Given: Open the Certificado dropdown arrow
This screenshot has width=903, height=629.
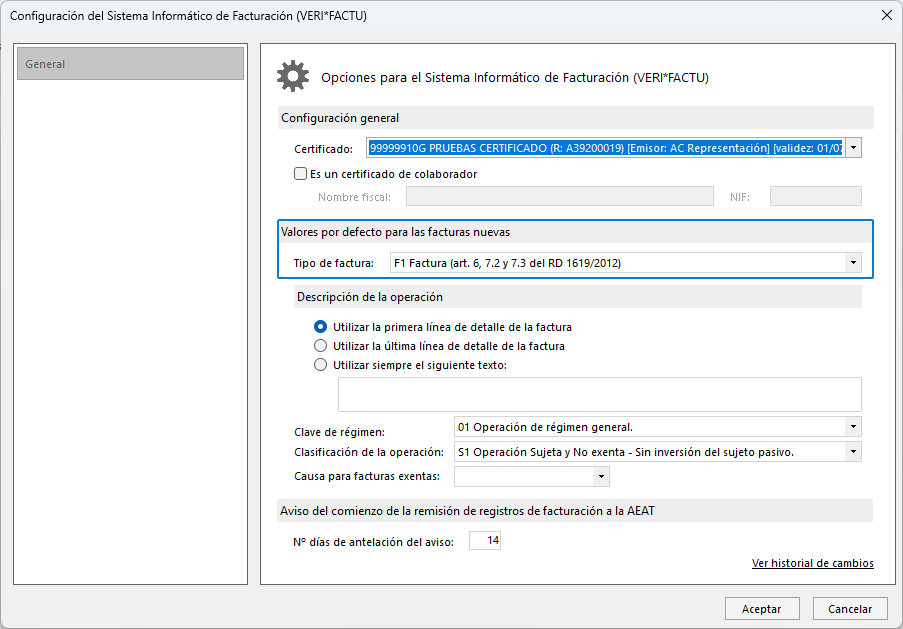Looking at the screenshot, I should [853, 148].
